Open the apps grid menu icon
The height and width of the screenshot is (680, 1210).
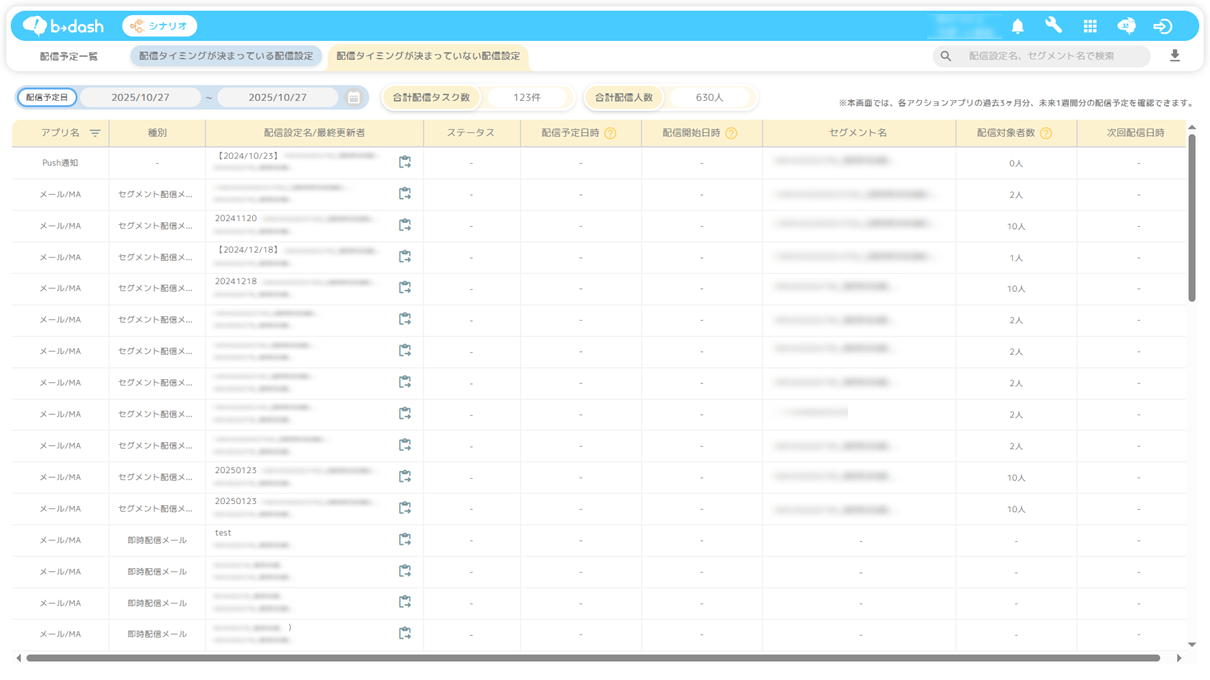coord(1090,26)
